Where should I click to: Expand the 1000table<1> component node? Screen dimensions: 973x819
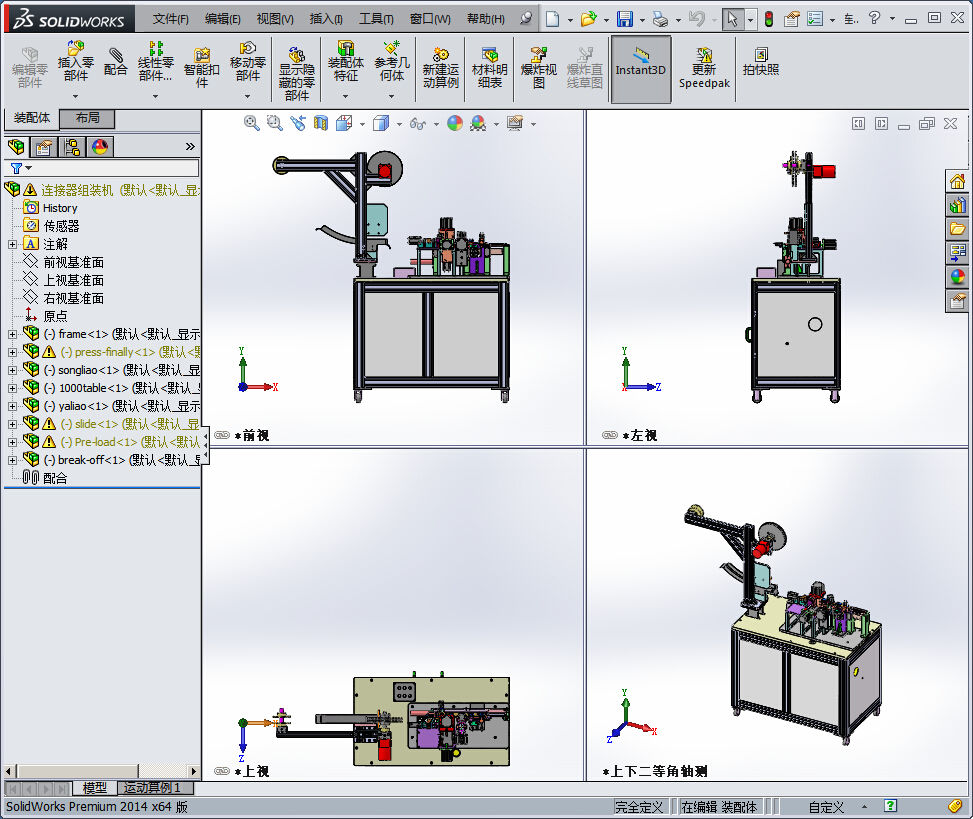click(x=12, y=388)
